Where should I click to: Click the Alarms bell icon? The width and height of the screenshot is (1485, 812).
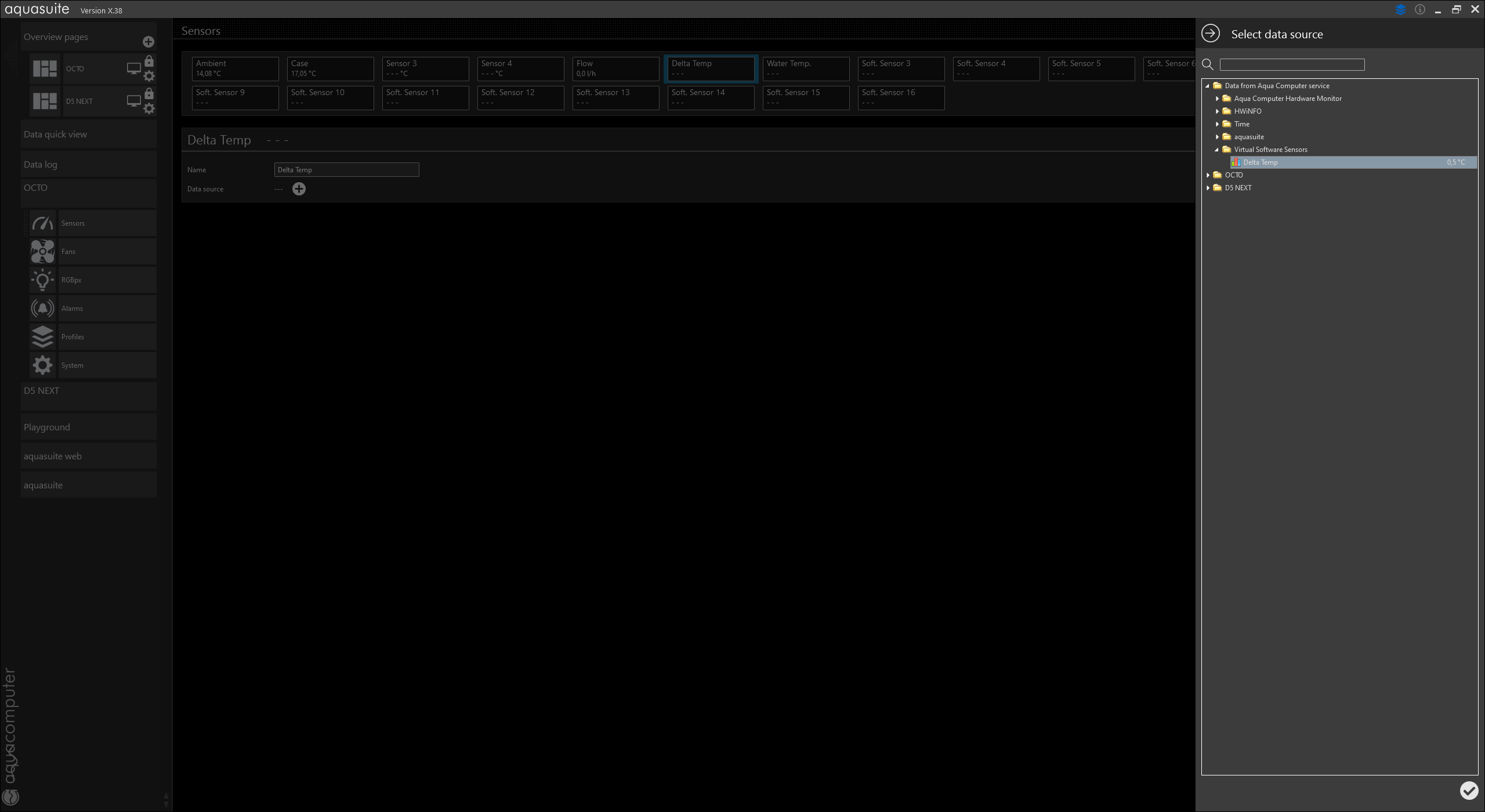click(x=42, y=309)
